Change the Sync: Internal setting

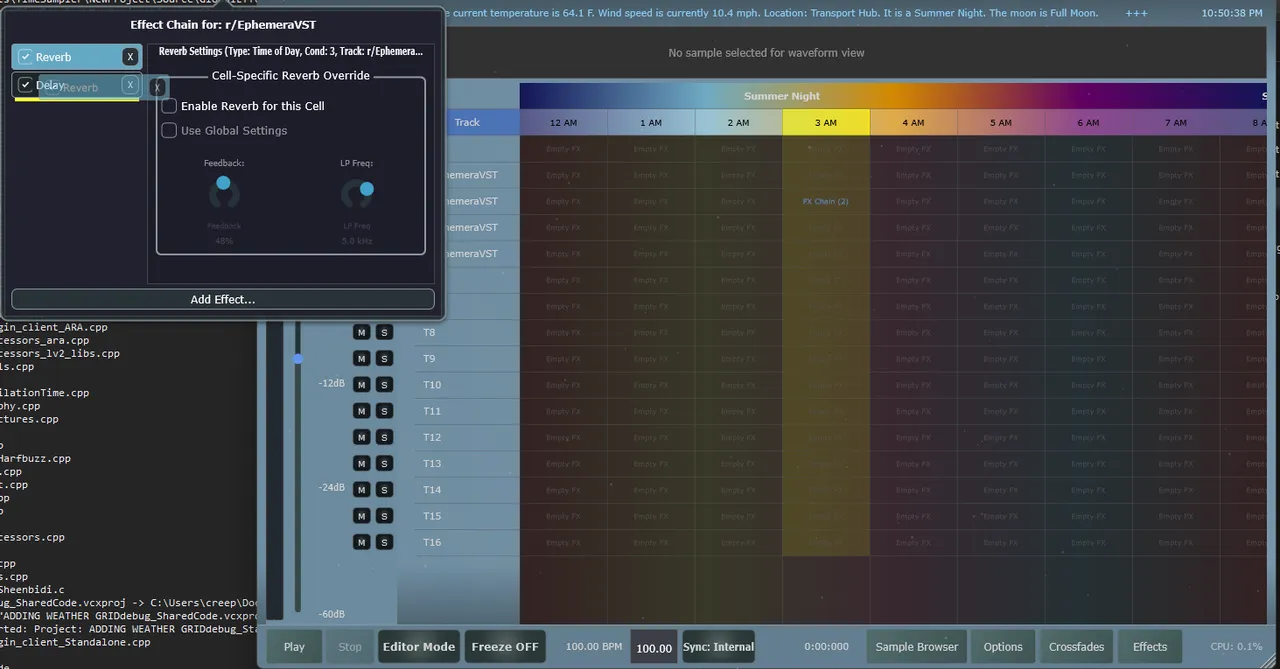pyautogui.click(x=718, y=647)
